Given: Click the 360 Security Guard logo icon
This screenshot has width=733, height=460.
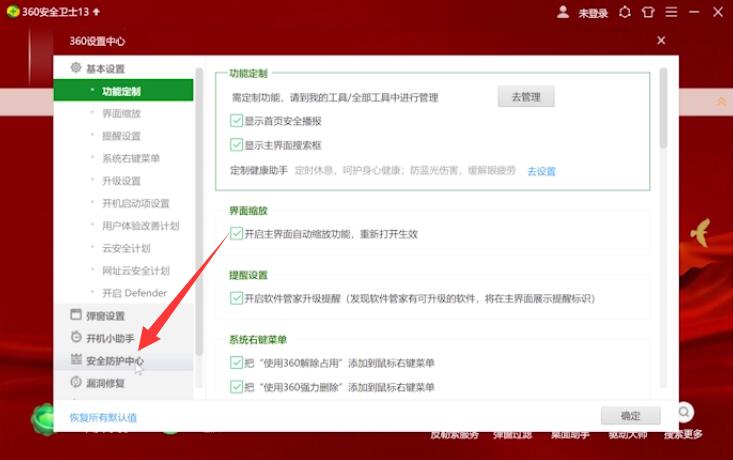Looking at the screenshot, I should (13, 11).
